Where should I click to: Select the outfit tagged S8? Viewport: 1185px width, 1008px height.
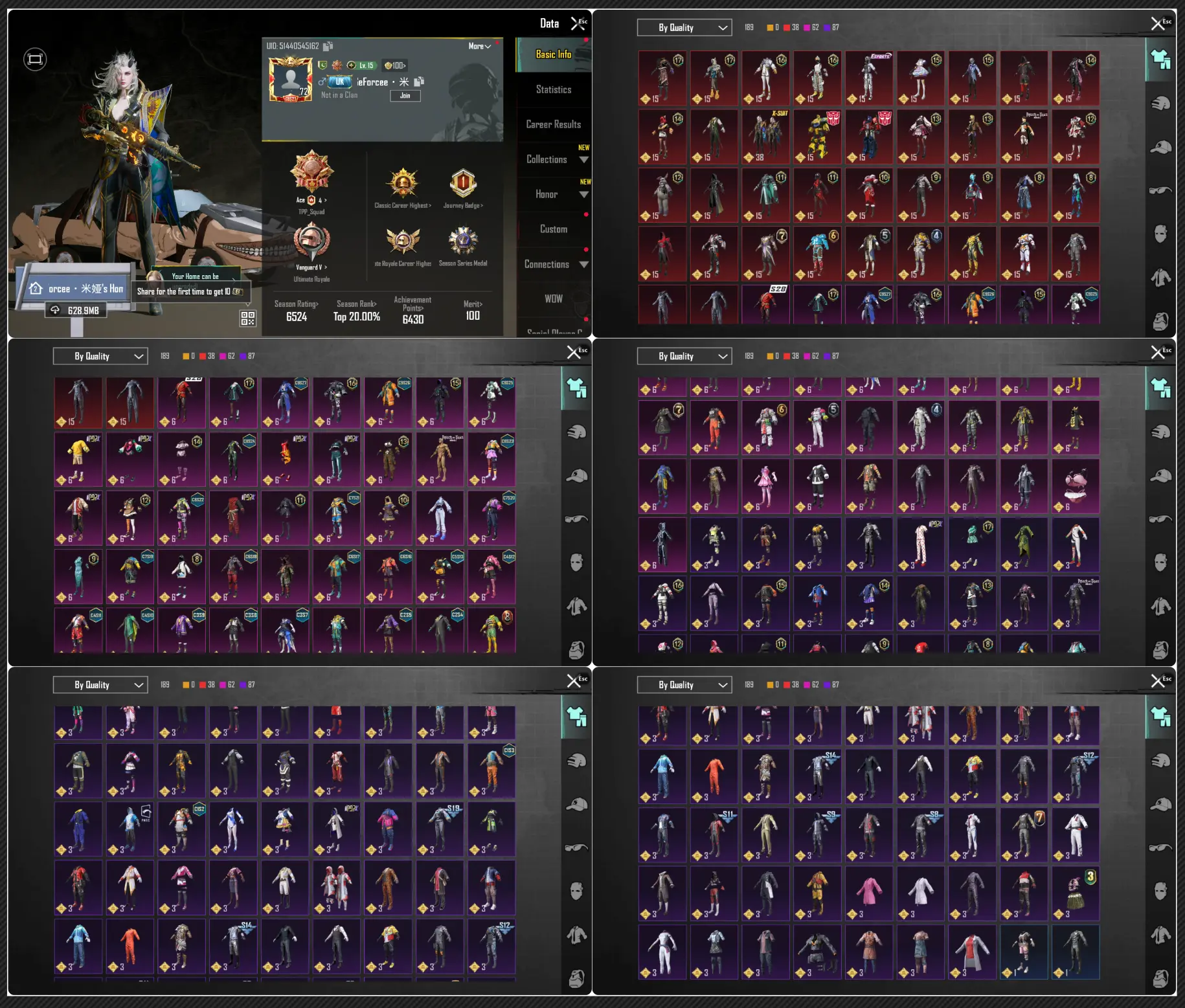pyautogui.click(x=921, y=834)
